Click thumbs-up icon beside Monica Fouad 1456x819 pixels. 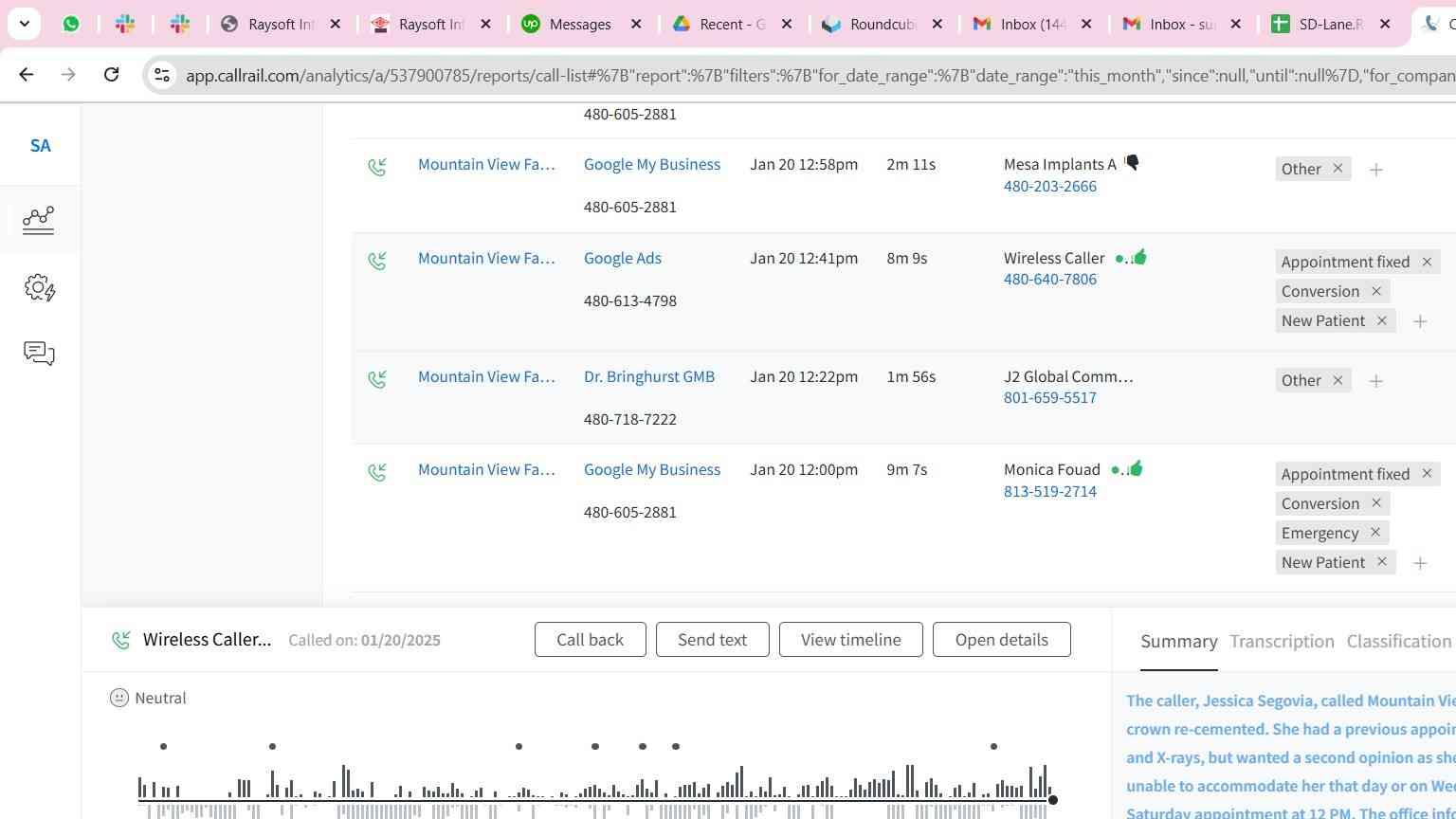tap(1136, 468)
